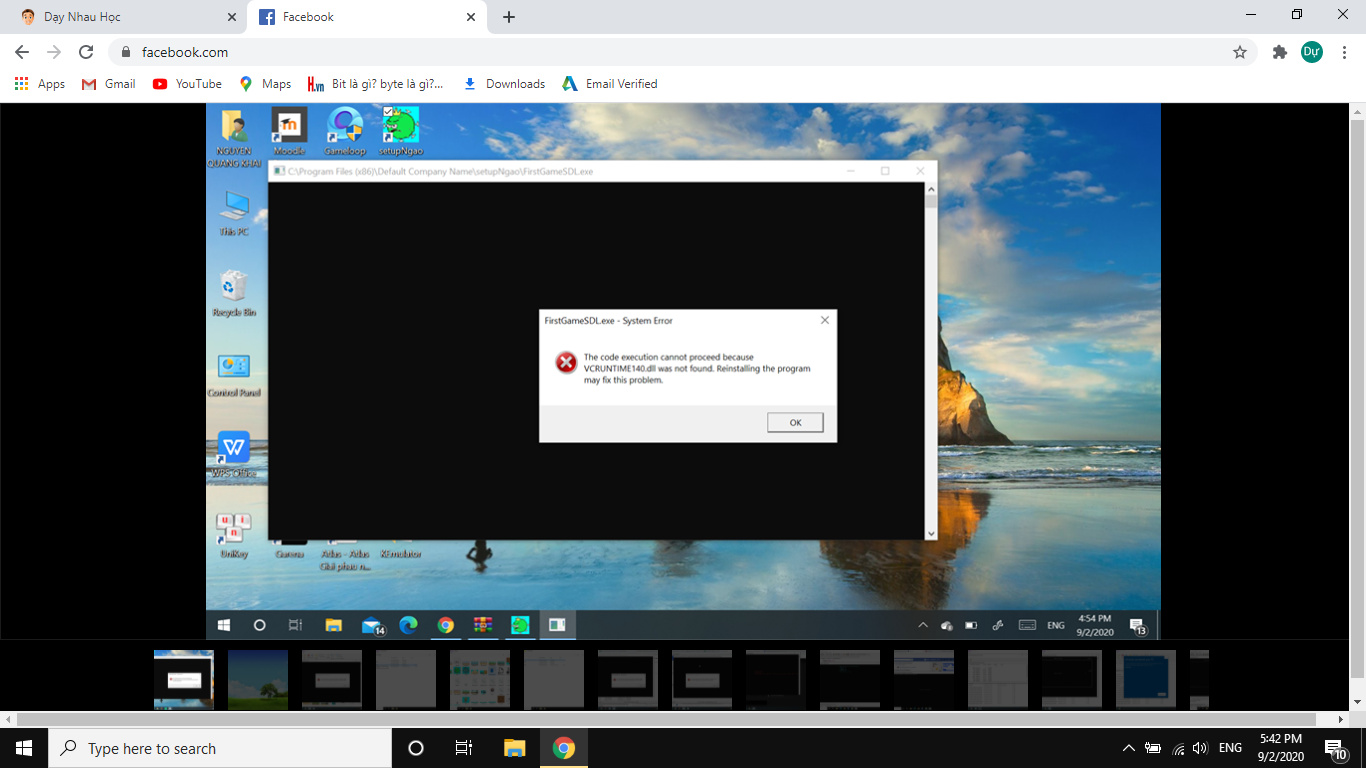This screenshot has width=1366, height=768.
Task: Click the Chrome back arrow button
Action: (22, 52)
